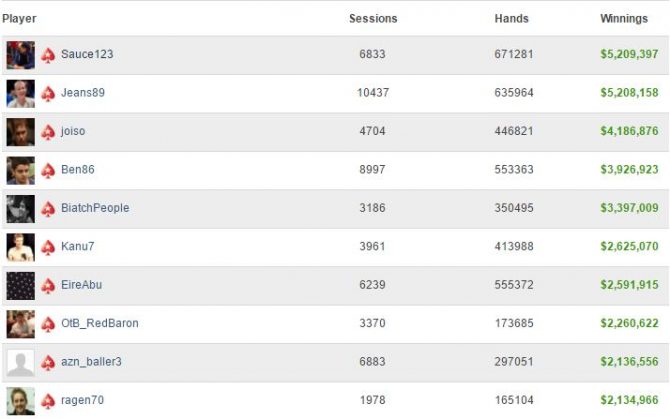Click the red spade icon next to joiso
The width and height of the screenshot is (670, 419).
48,132
